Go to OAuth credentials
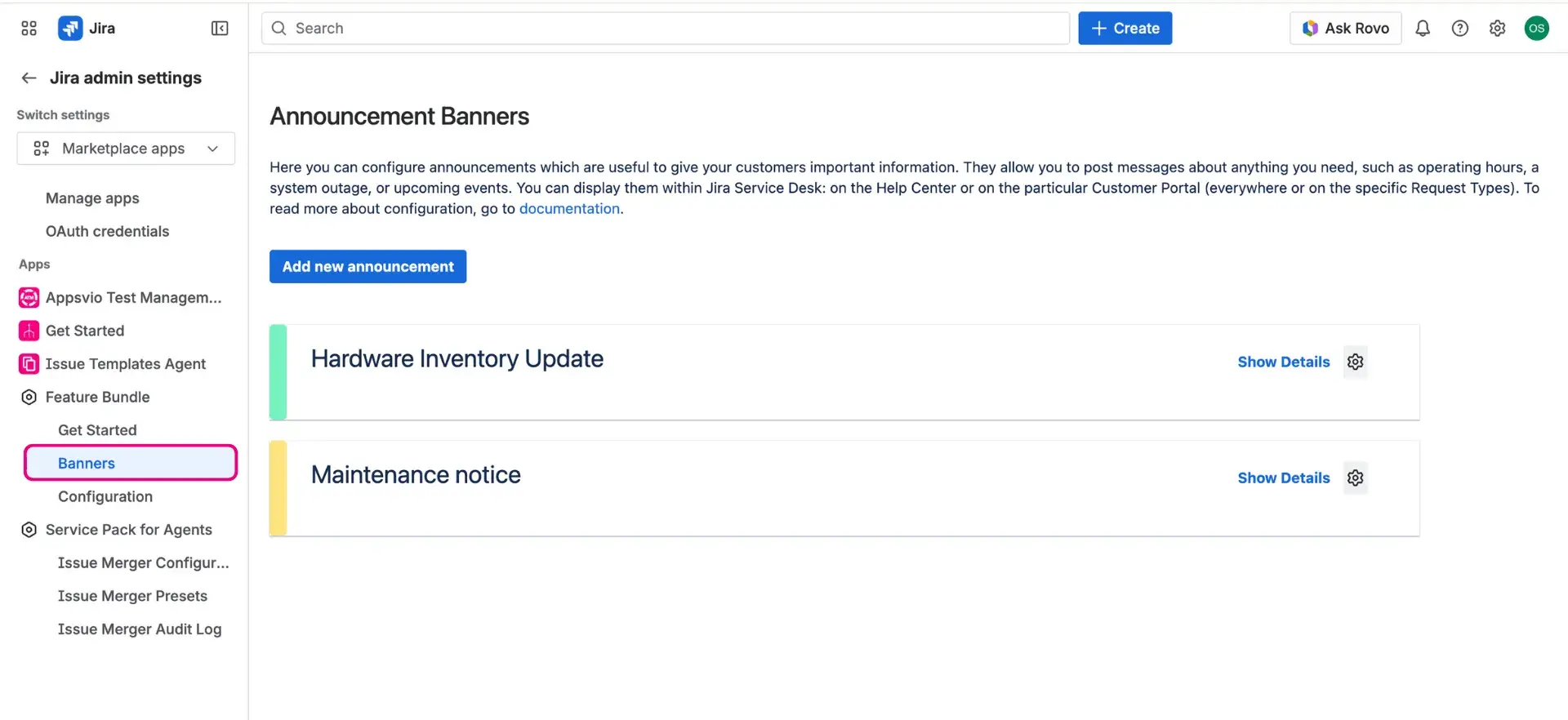1568x720 pixels. tap(107, 232)
